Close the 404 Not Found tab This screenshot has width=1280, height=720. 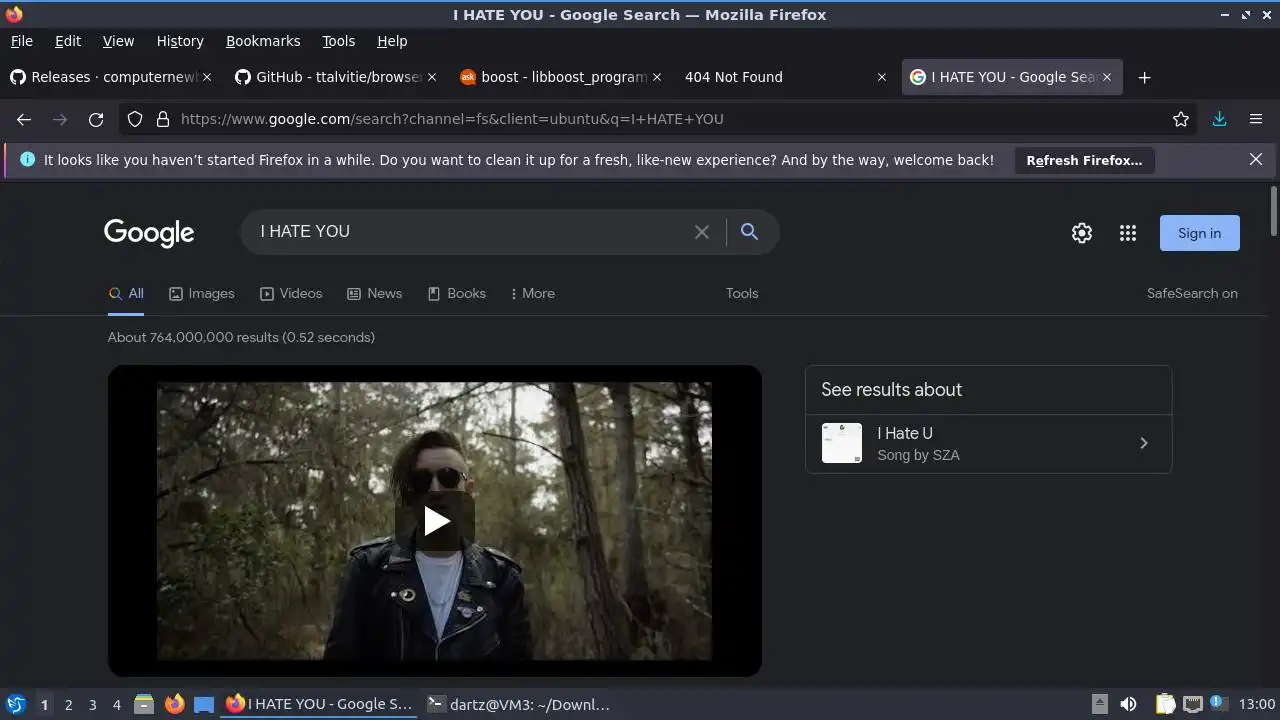coord(881,77)
